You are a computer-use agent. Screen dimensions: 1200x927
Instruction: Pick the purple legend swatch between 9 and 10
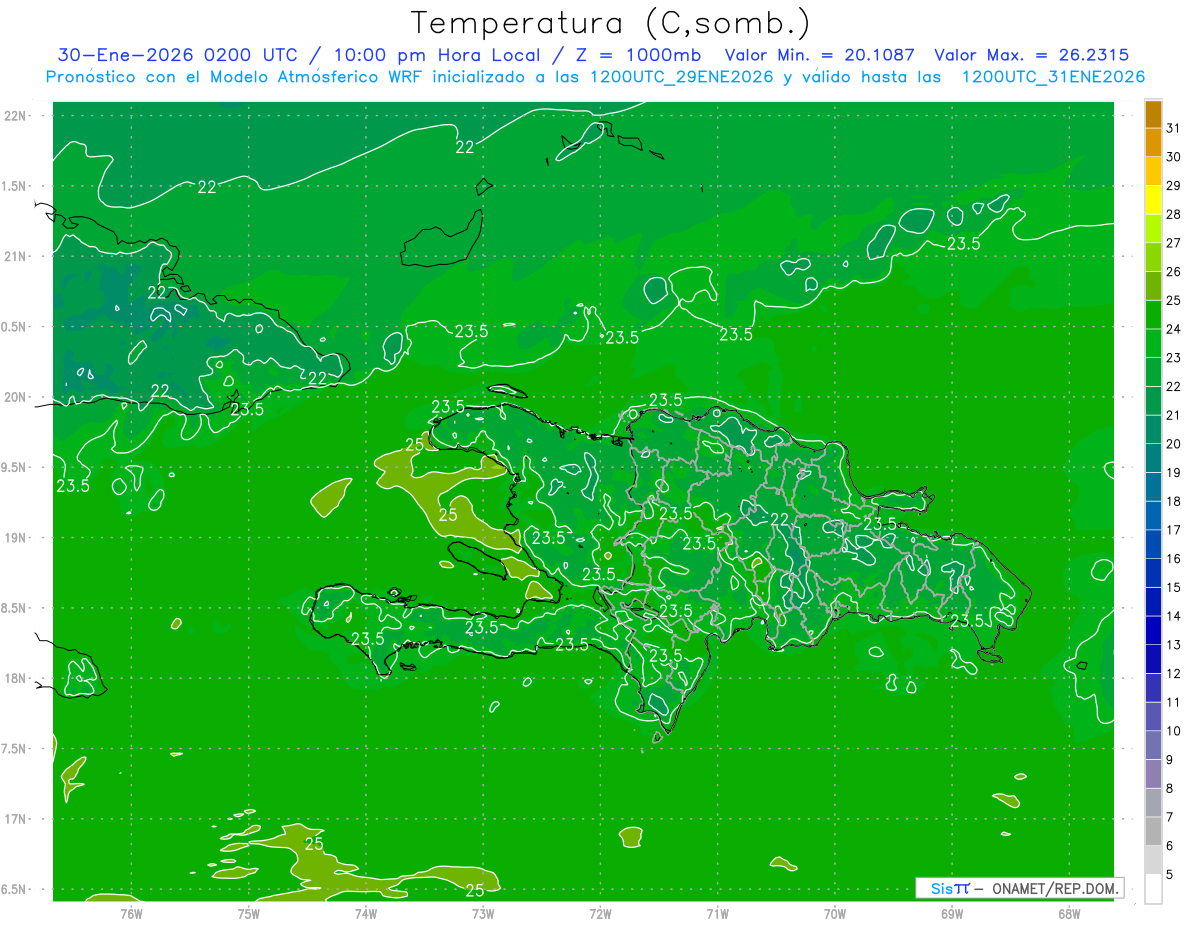pyautogui.click(x=1153, y=746)
